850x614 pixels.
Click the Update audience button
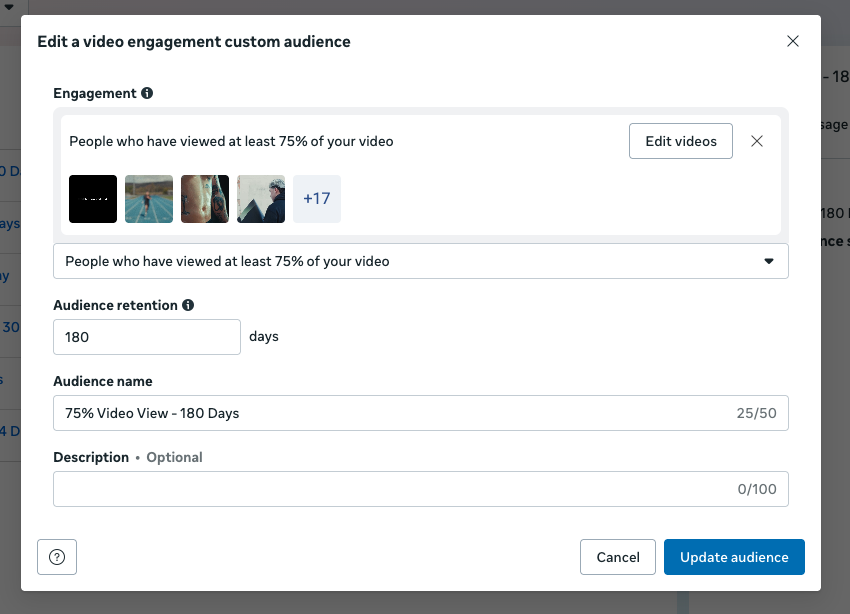[x=734, y=557]
